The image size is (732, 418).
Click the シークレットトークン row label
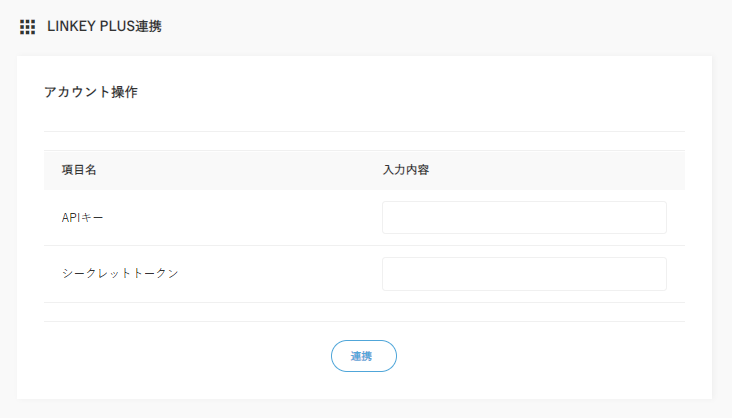(120, 273)
